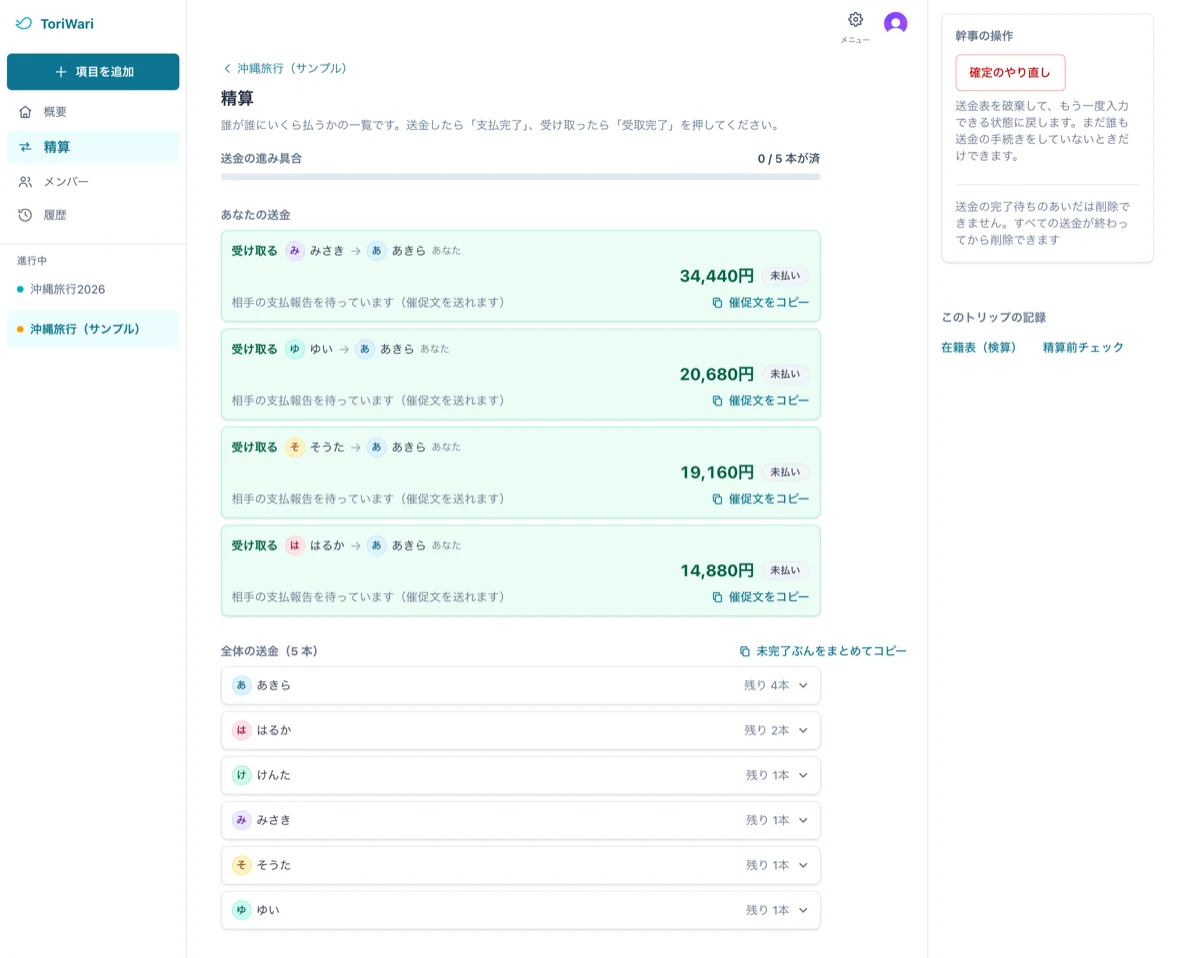
Task: Click the そ avatar in the 19,160円 card
Action: [x=294, y=447]
